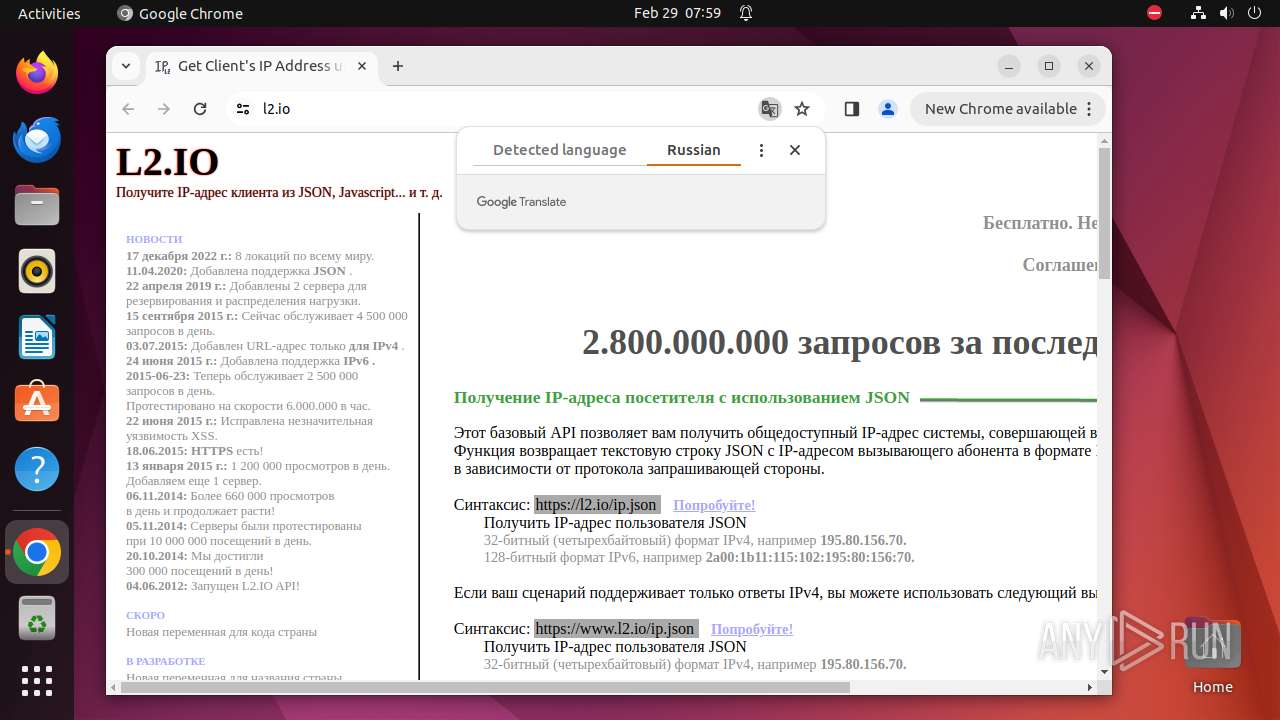1280x720 pixels.
Task: Click the vertical page scrollbar thumb
Action: point(1104,215)
